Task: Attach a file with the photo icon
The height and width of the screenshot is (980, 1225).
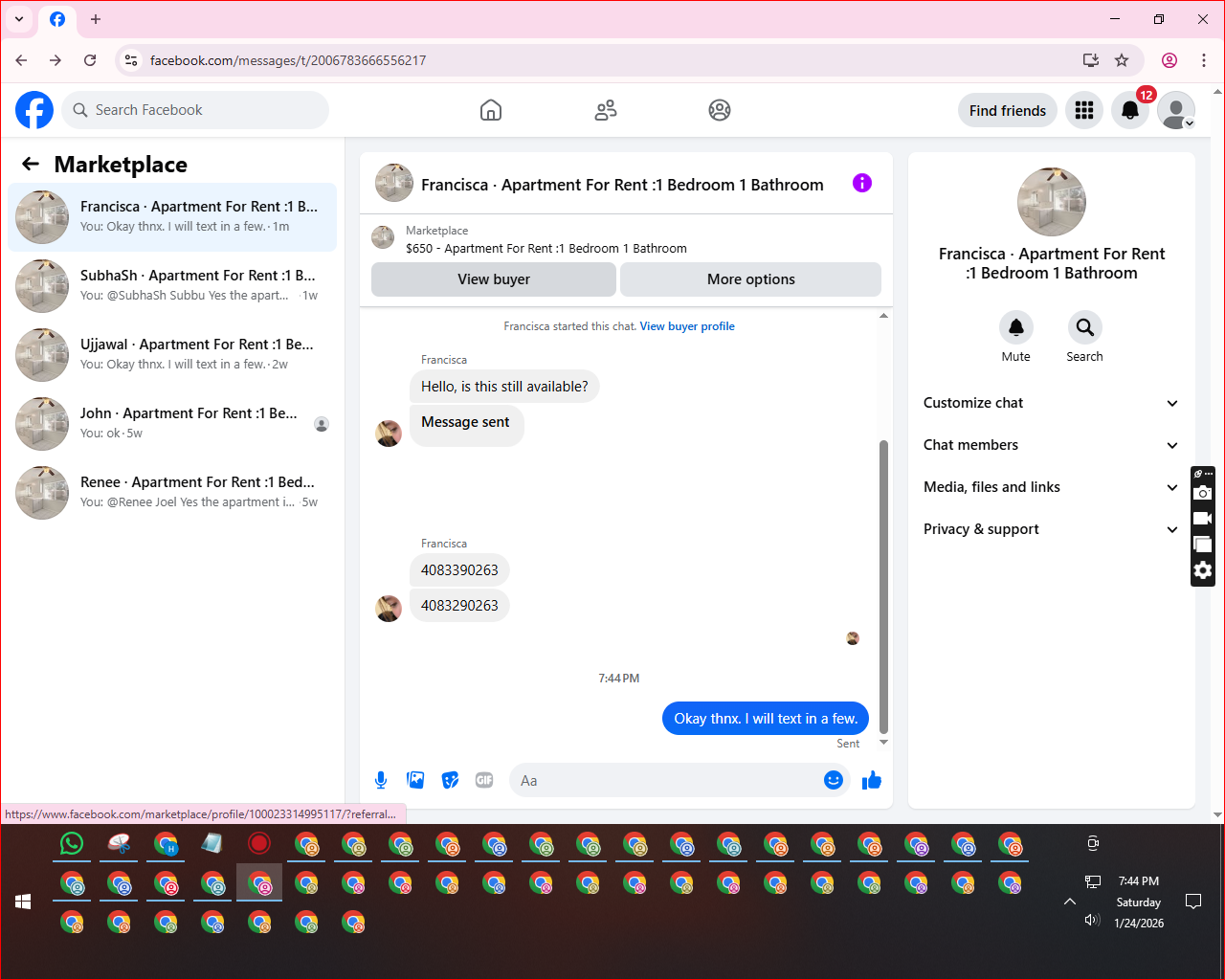Action: coord(415,780)
